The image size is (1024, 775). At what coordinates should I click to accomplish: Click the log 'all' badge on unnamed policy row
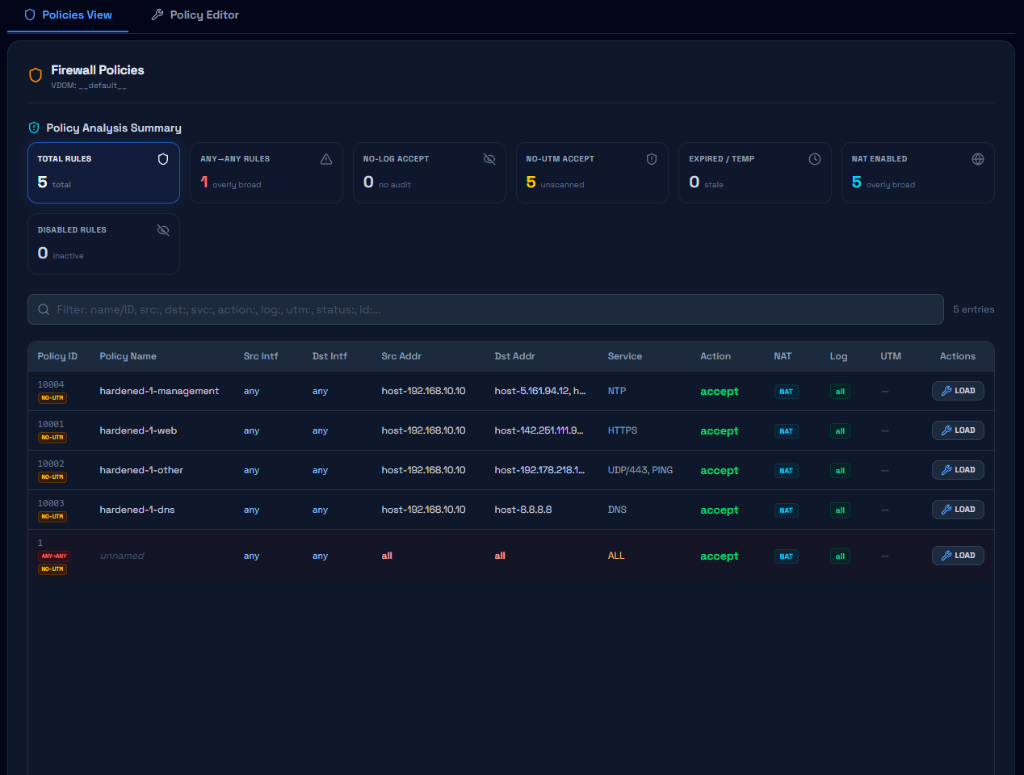(x=840, y=557)
